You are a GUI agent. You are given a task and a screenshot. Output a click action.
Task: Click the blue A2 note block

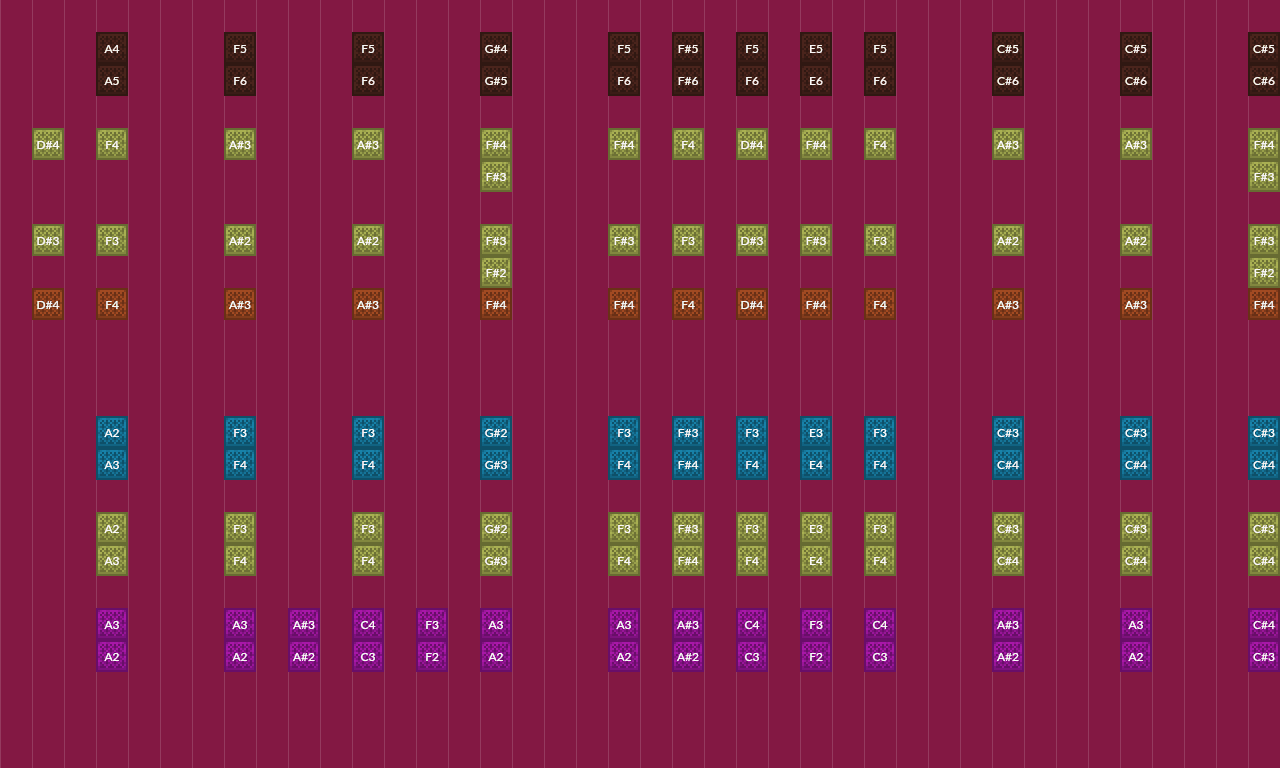click(x=112, y=433)
